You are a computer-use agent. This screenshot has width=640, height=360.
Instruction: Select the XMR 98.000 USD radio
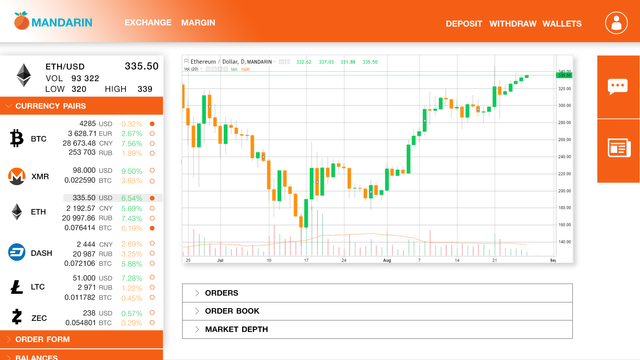click(x=152, y=170)
